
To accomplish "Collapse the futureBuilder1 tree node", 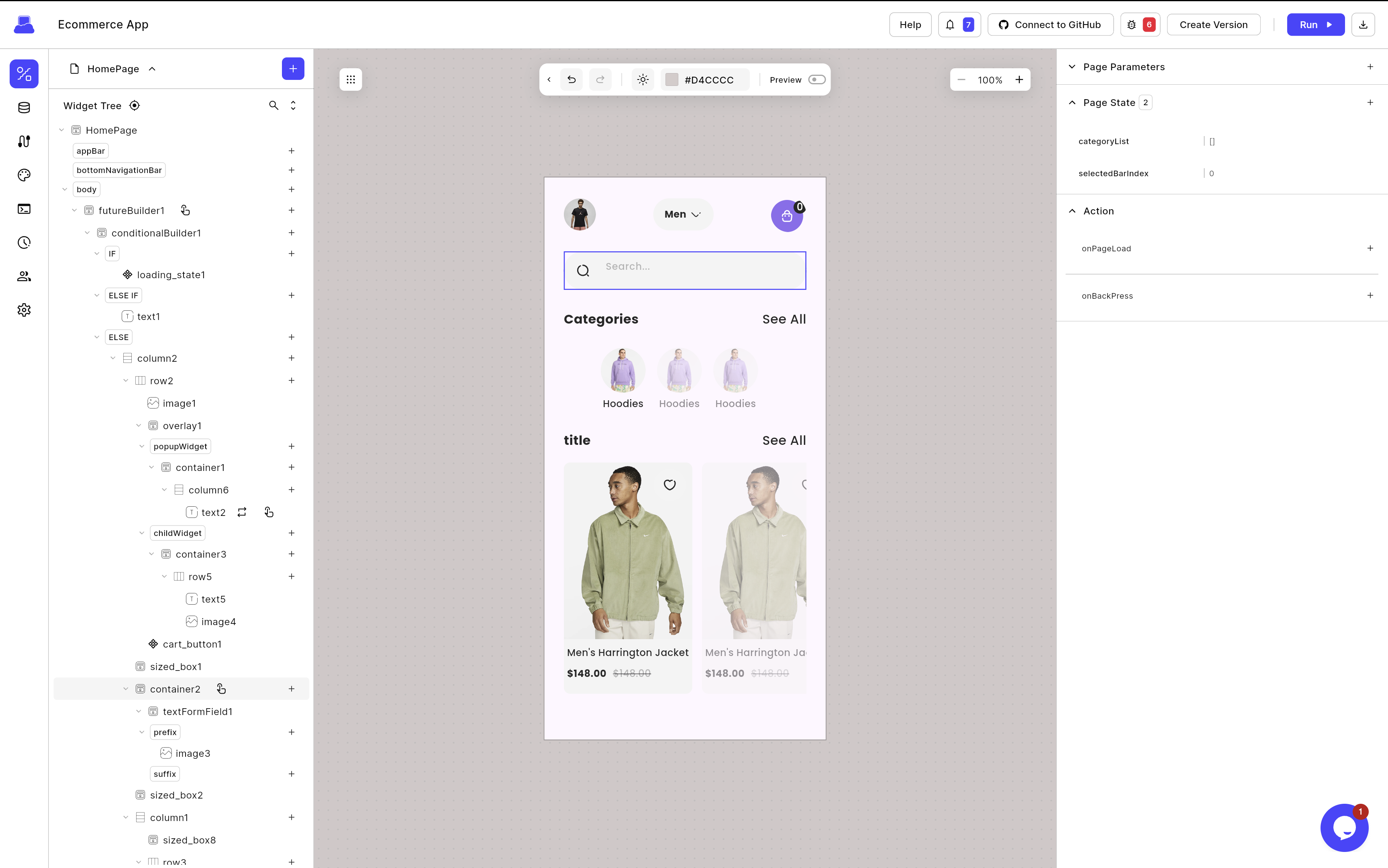I will pyautogui.click(x=75, y=210).
